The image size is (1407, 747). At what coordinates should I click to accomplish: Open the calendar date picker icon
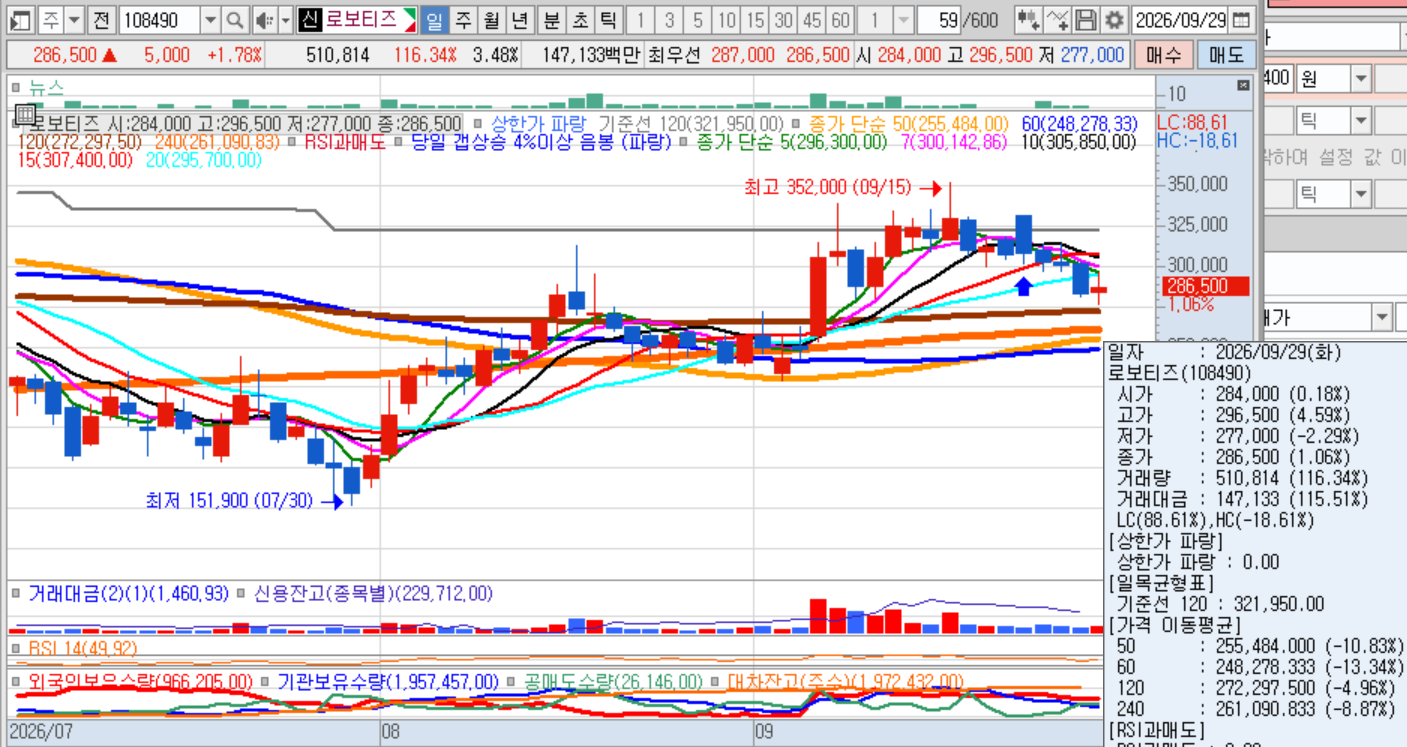1241,20
